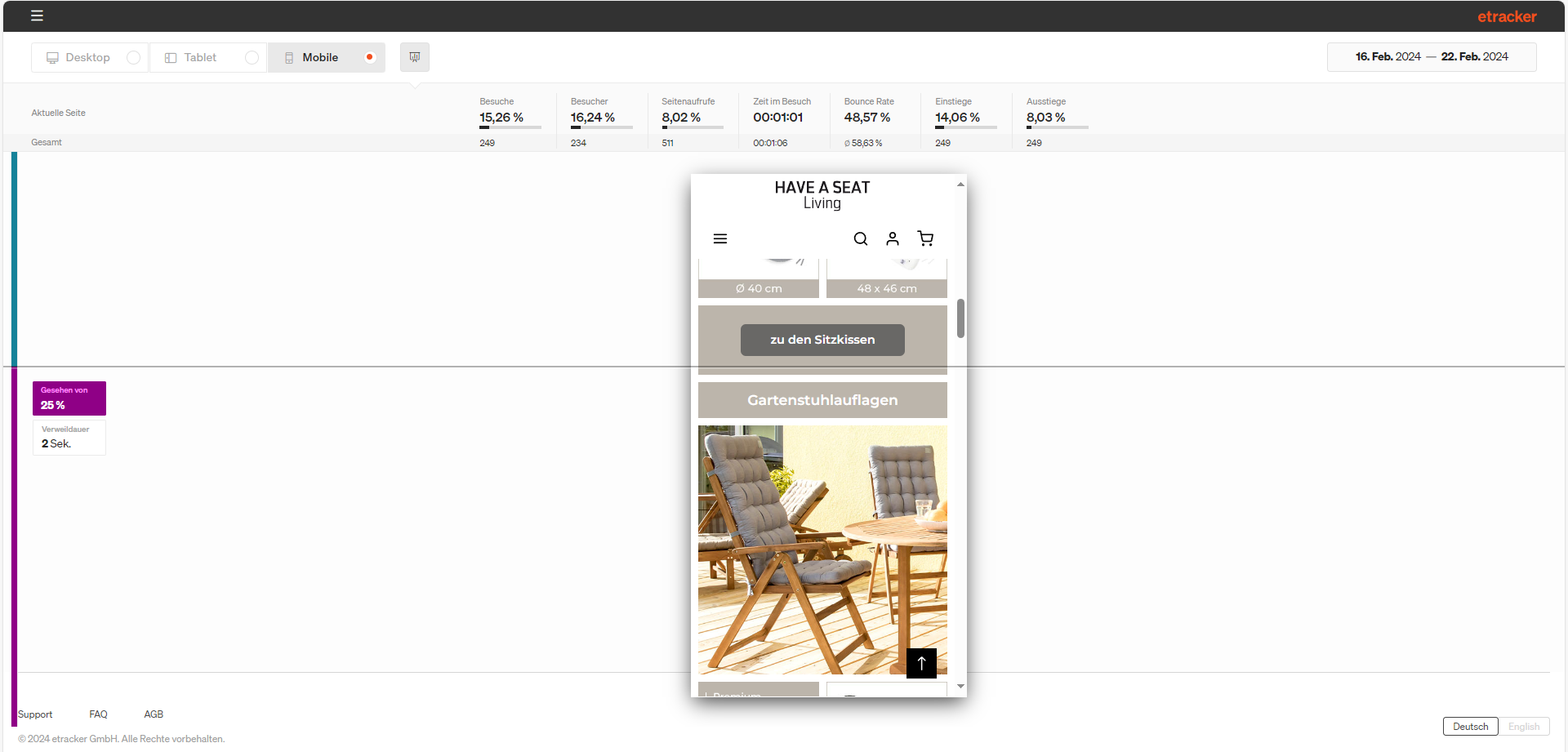Click the Zeit im Besuch 00:01:01 value
This screenshot has height=752, width=1568.
(778, 118)
